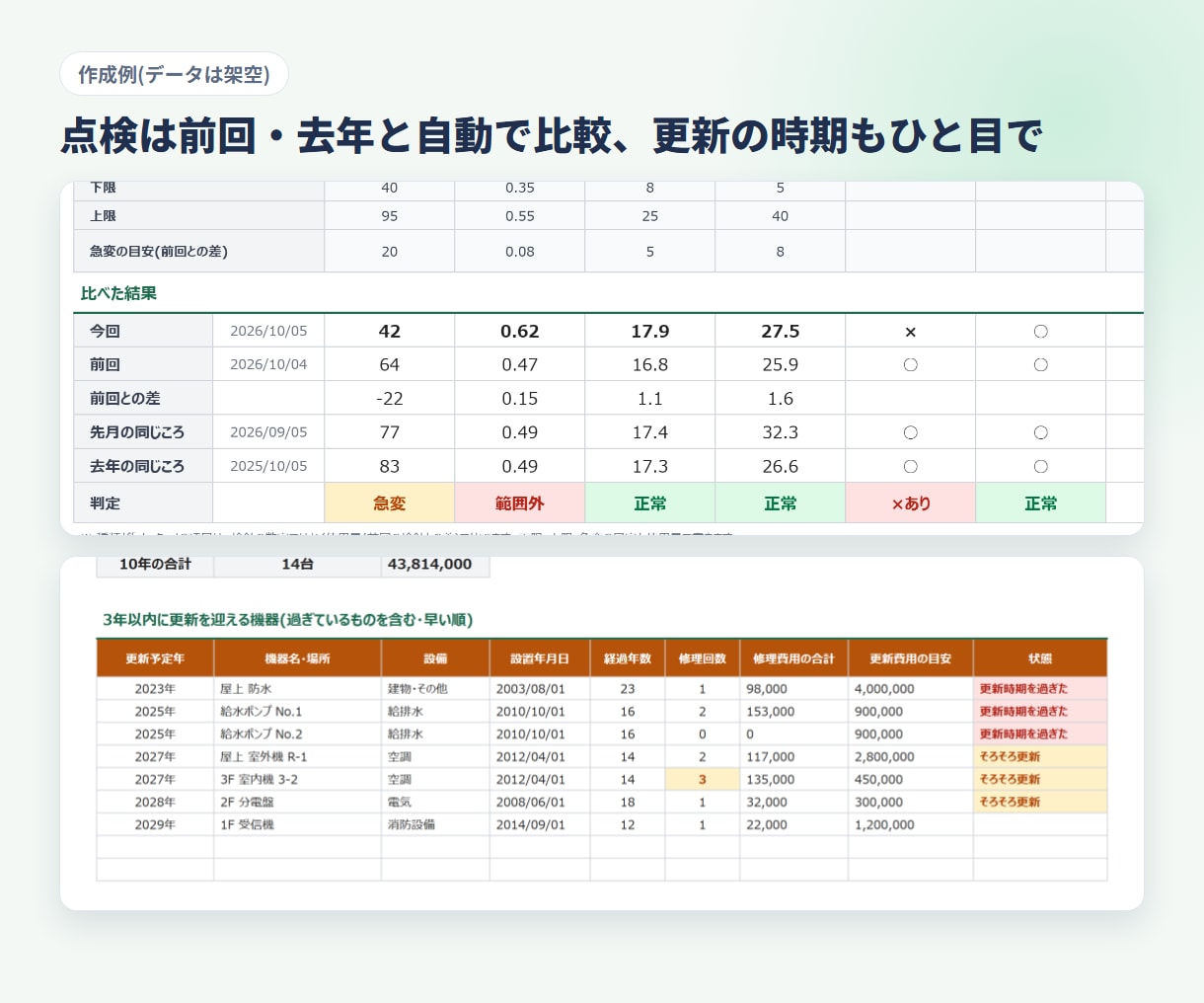Select the previous value 64
The width and height of the screenshot is (1204, 1003).
coord(390,365)
